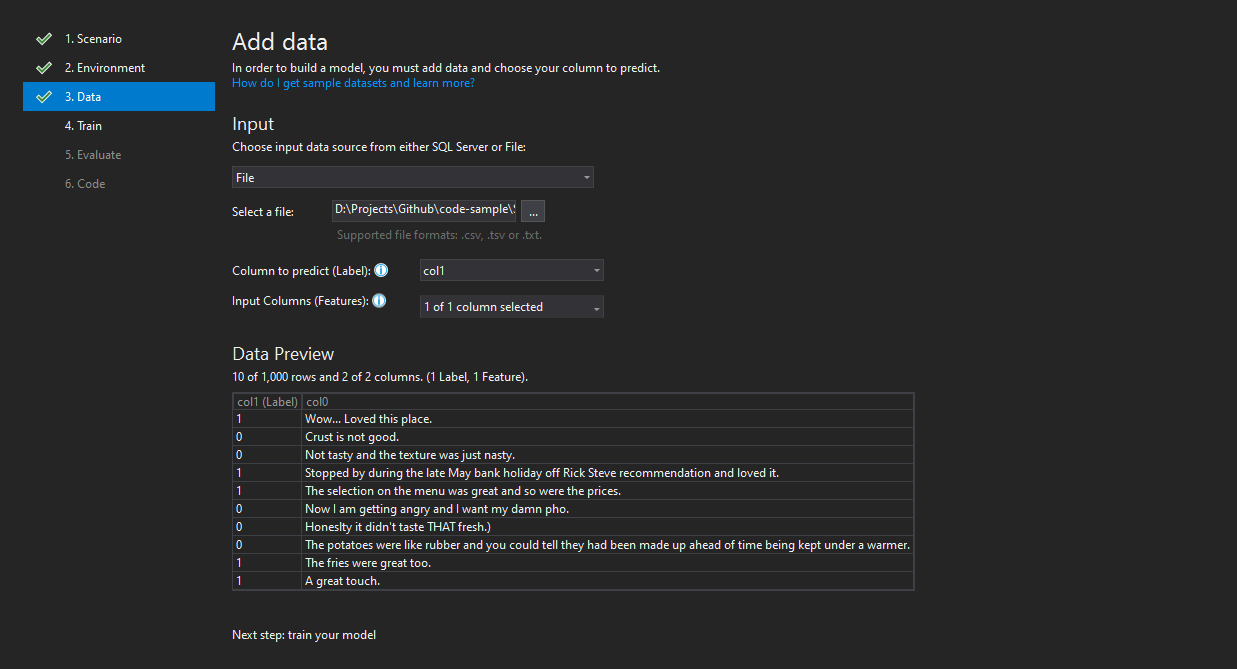
Task: Open 'How do I get sample datasets' link
Action: tap(353, 83)
